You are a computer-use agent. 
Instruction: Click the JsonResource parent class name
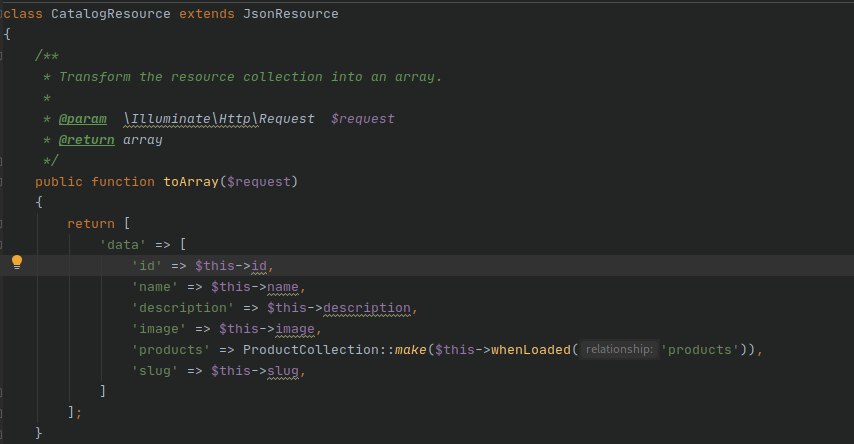290,14
